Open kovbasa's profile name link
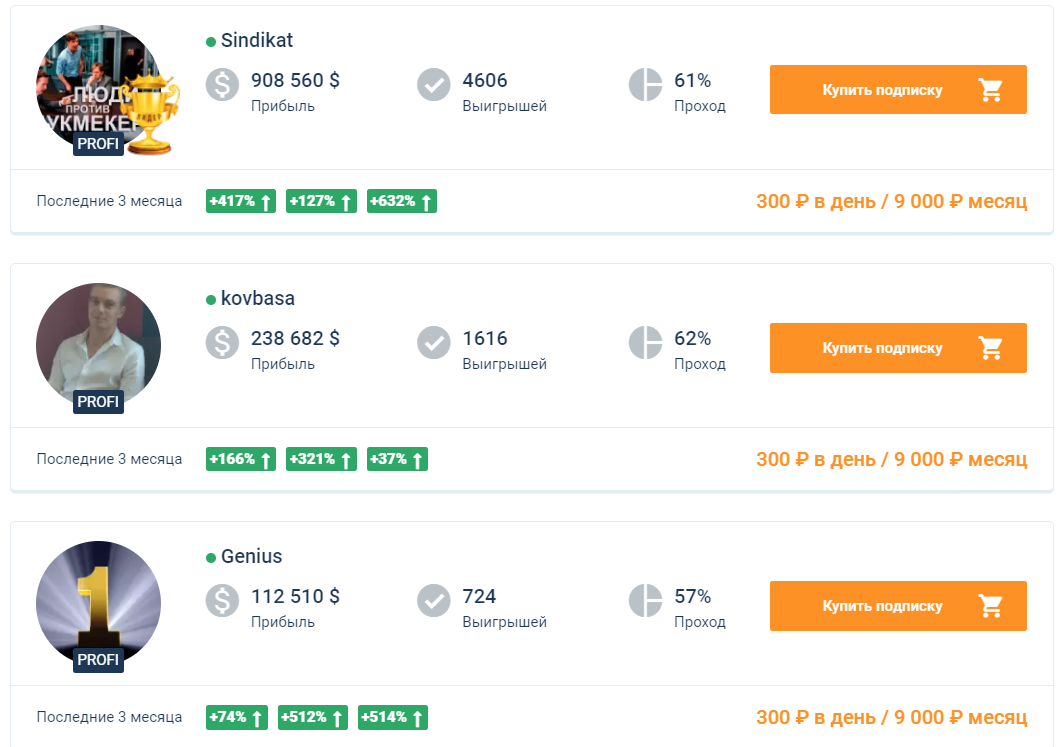Image resolution: width=1060 pixels, height=747 pixels. pyautogui.click(x=258, y=299)
